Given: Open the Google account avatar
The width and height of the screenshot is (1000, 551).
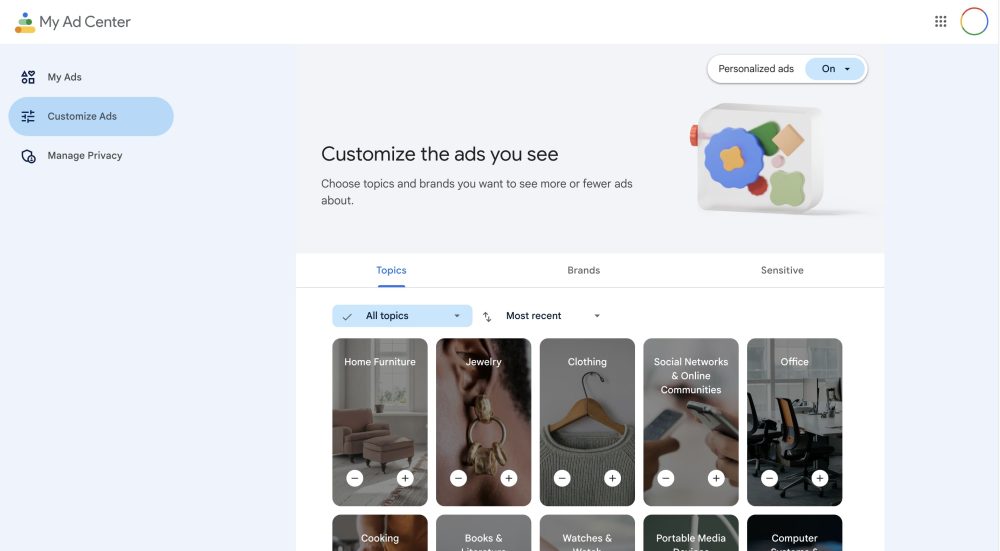Looking at the screenshot, I should point(974,22).
